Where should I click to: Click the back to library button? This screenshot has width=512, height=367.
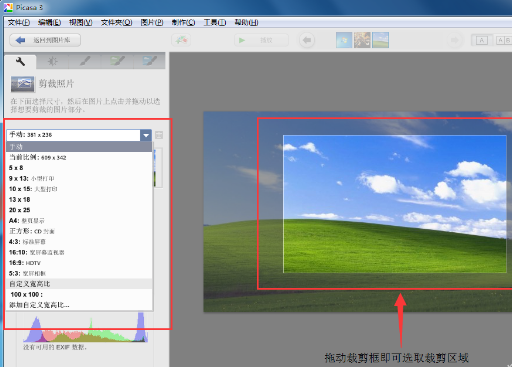coord(45,40)
